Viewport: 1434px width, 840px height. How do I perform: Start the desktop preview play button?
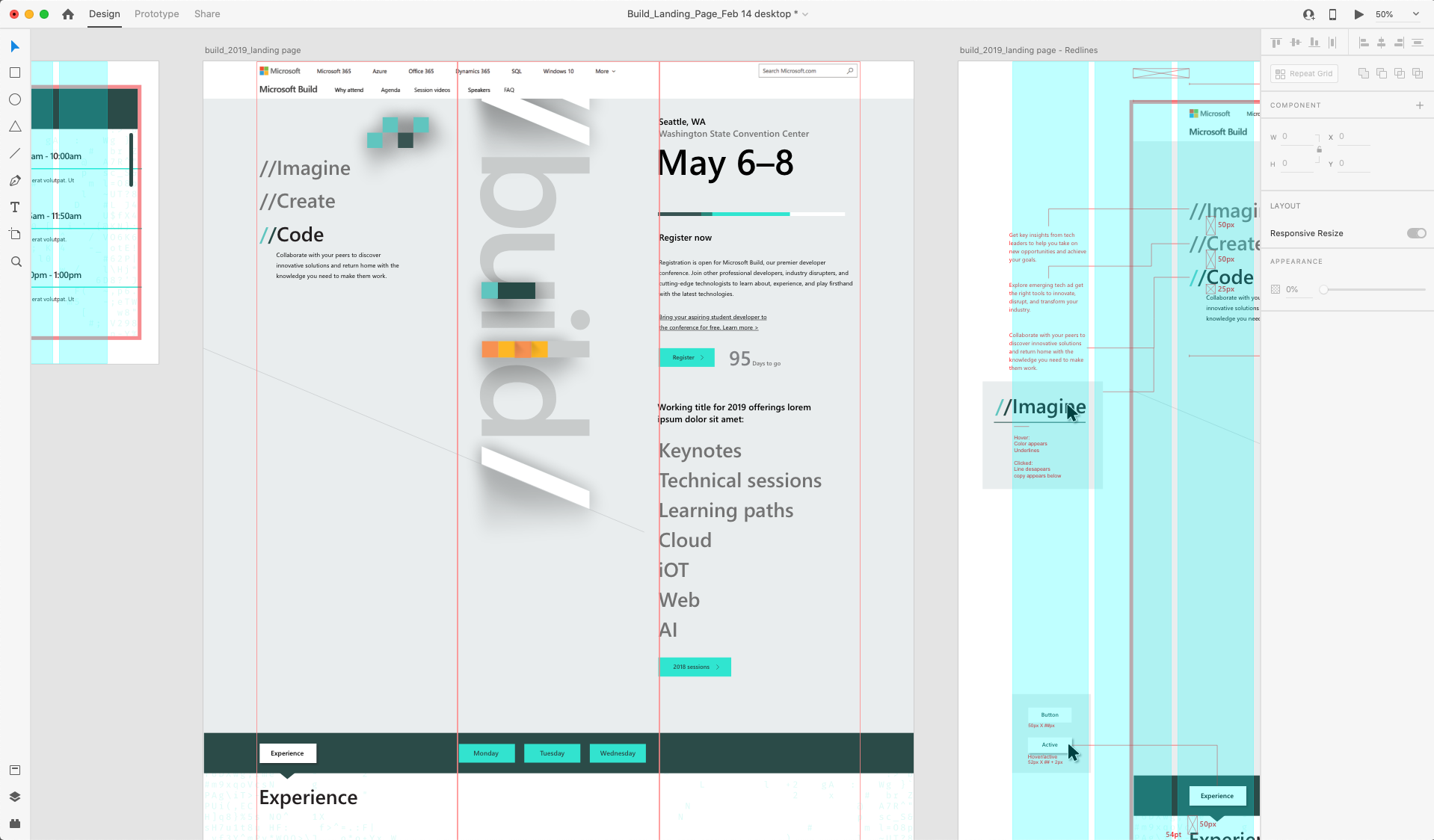click(1358, 14)
